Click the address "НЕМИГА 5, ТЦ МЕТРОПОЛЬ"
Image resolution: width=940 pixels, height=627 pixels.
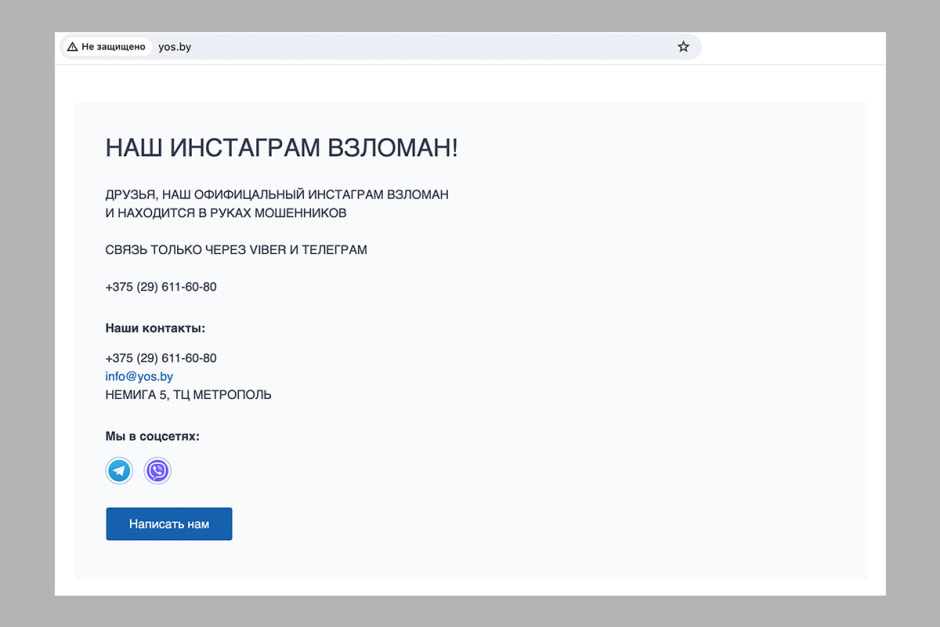tap(188, 395)
